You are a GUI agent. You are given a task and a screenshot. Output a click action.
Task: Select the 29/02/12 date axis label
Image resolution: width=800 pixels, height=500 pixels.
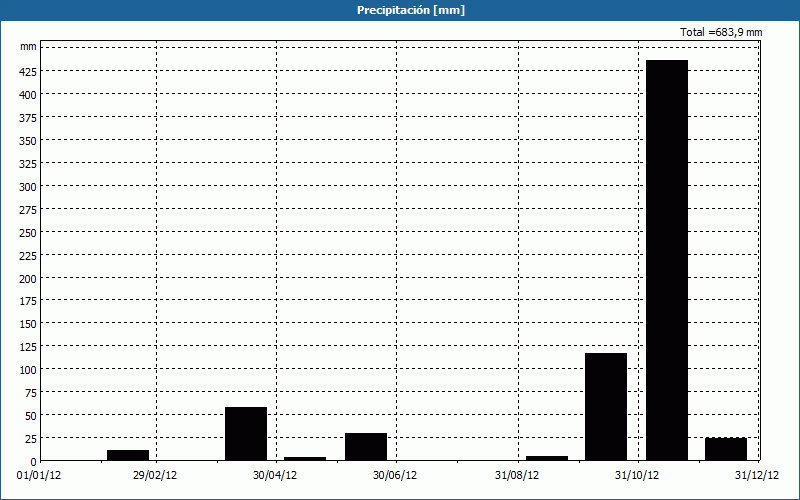[155, 476]
